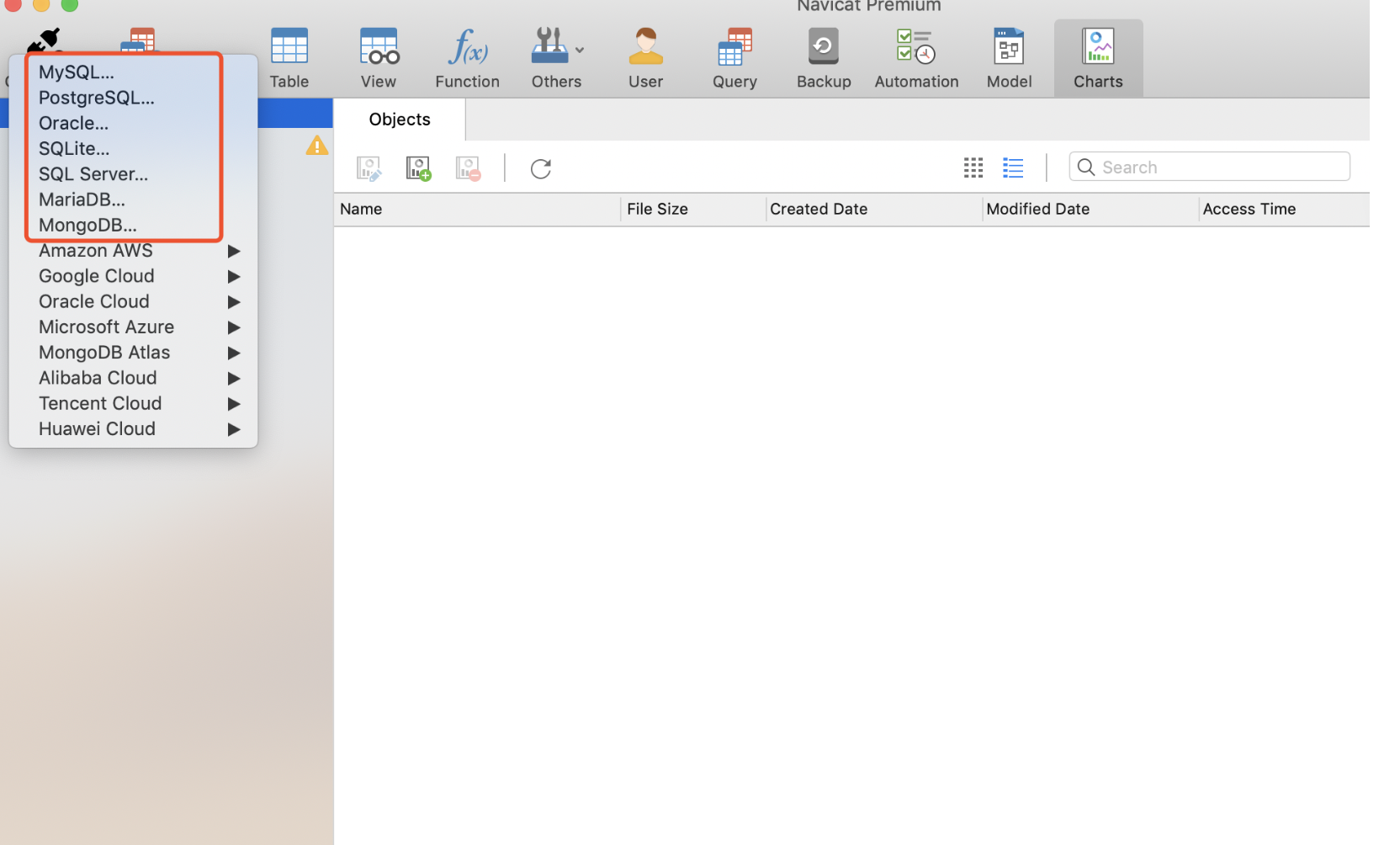
Task: Switch to list view
Action: click(x=1013, y=167)
